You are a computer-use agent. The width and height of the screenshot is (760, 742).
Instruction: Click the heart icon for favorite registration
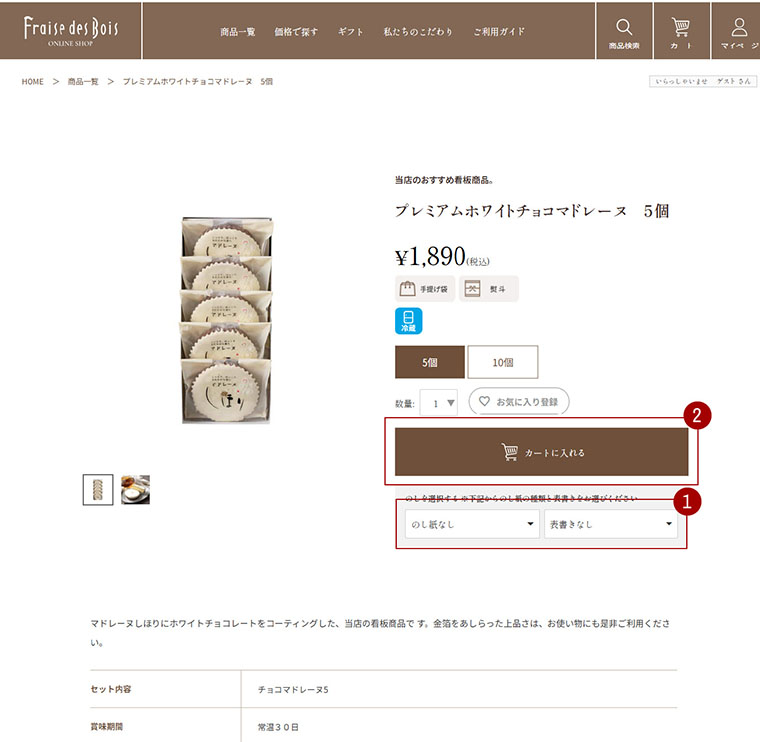(484, 401)
